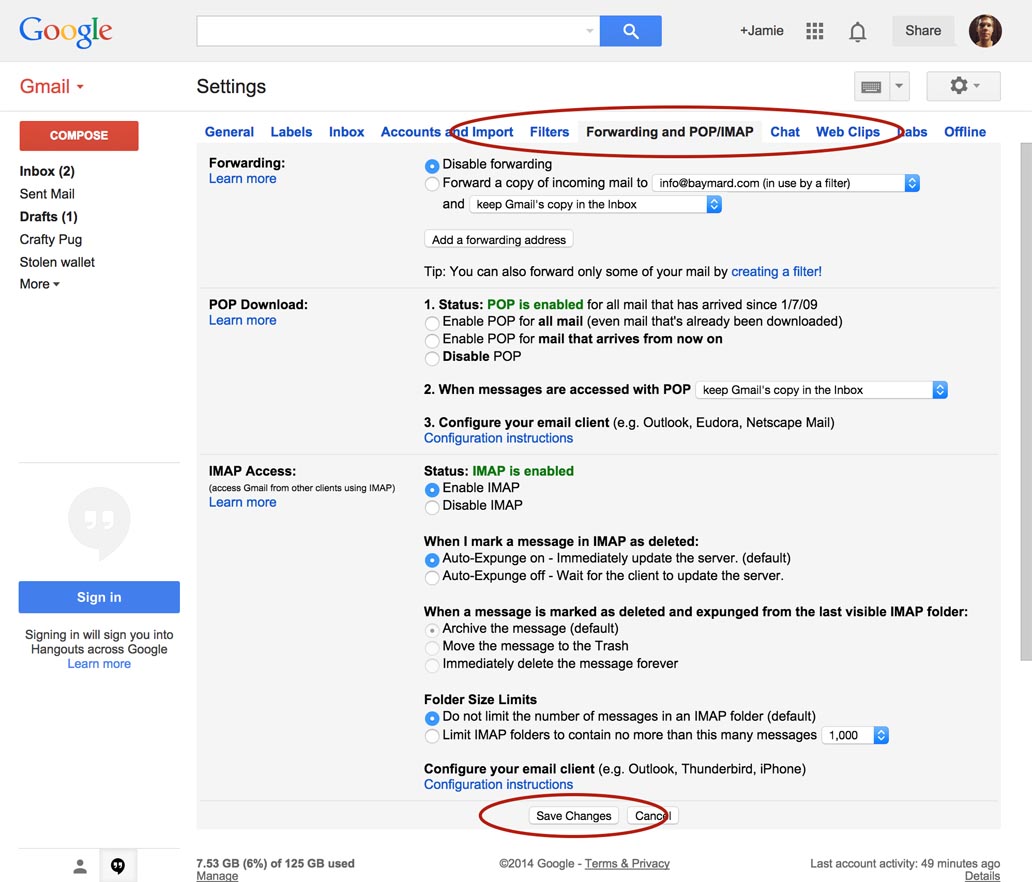Open the notifications bell
The width and height of the screenshot is (1032, 882).
pyautogui.click(x=857, y=32)
